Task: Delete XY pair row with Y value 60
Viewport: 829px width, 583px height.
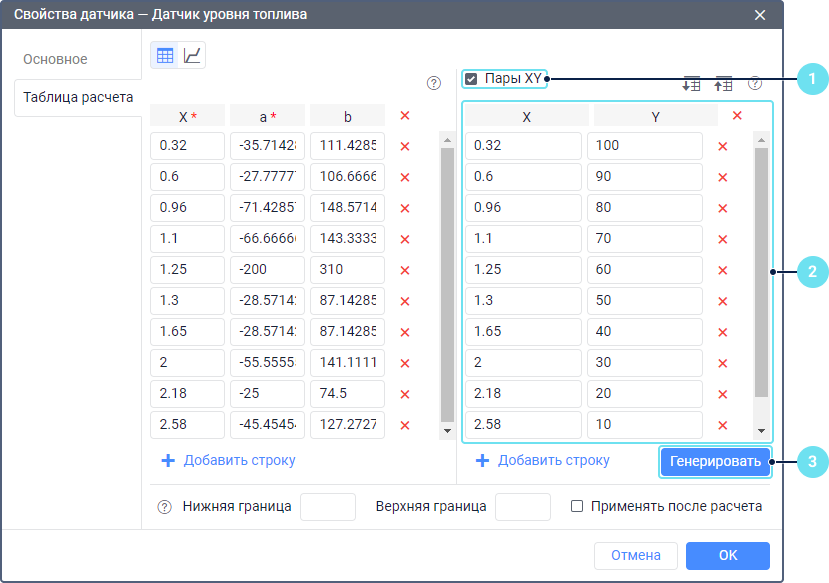Action: coord(722,270)
